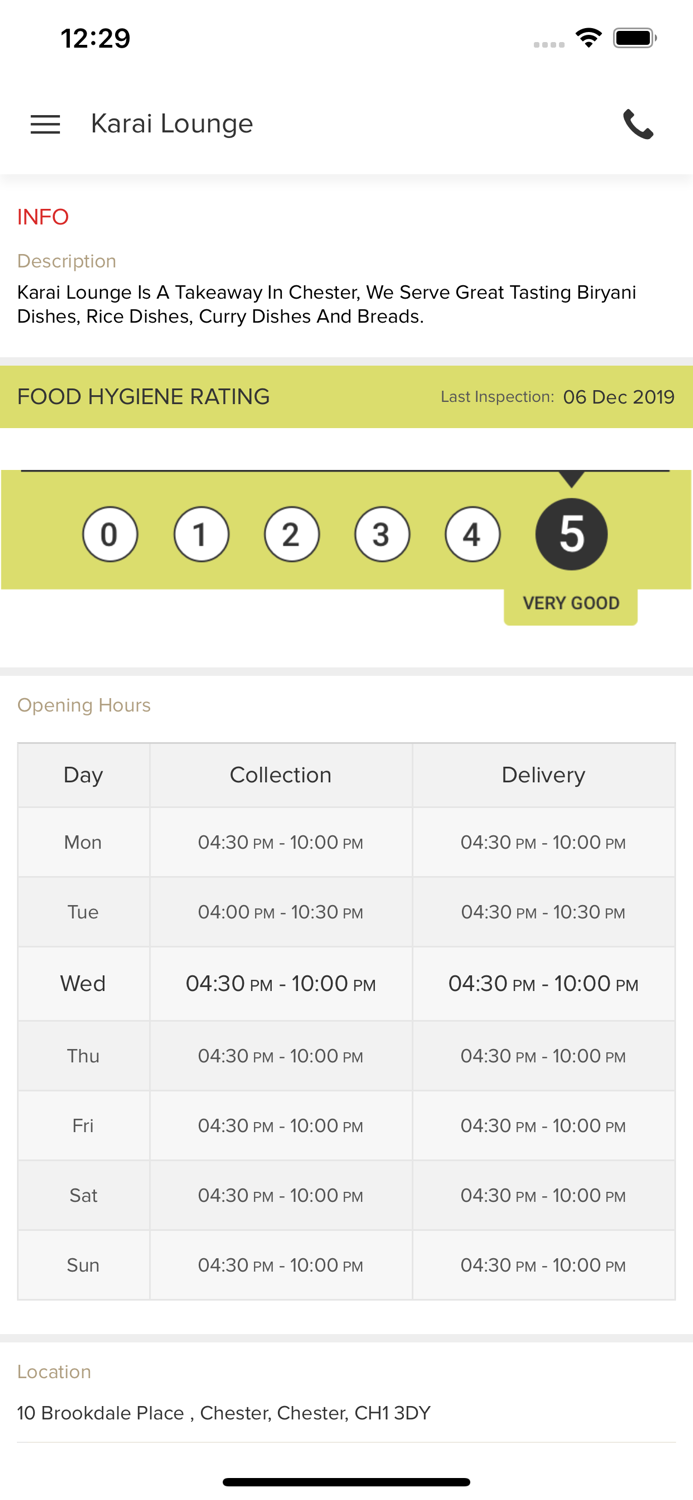693x1500 pixels.
Task: Tap the phone call icon
Action: pyautogui.click(x=638, y=124)
